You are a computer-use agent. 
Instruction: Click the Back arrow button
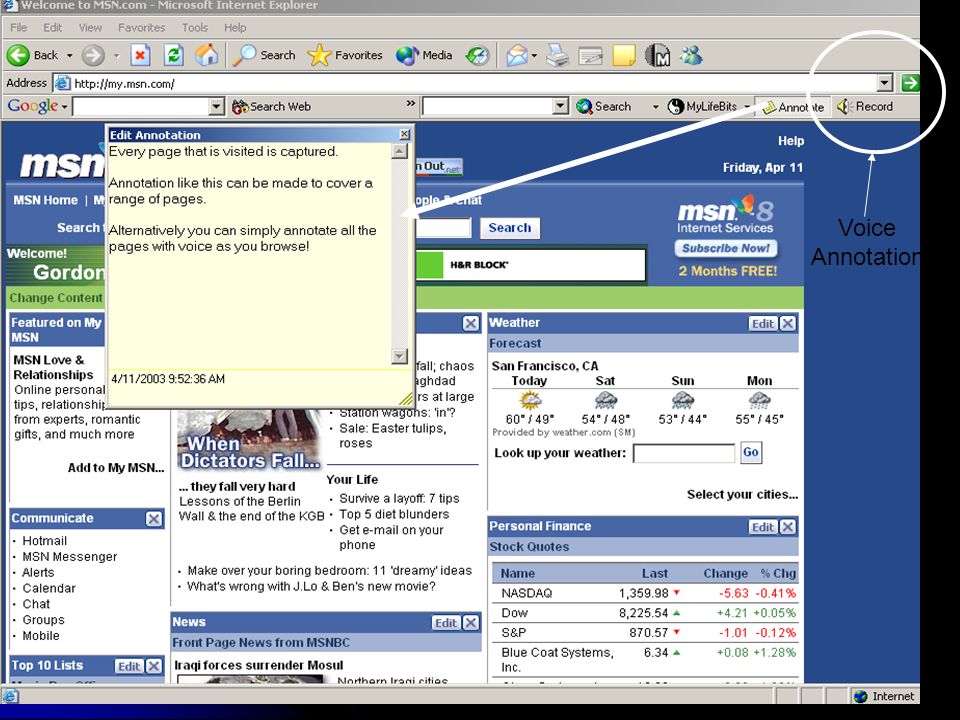32,56
